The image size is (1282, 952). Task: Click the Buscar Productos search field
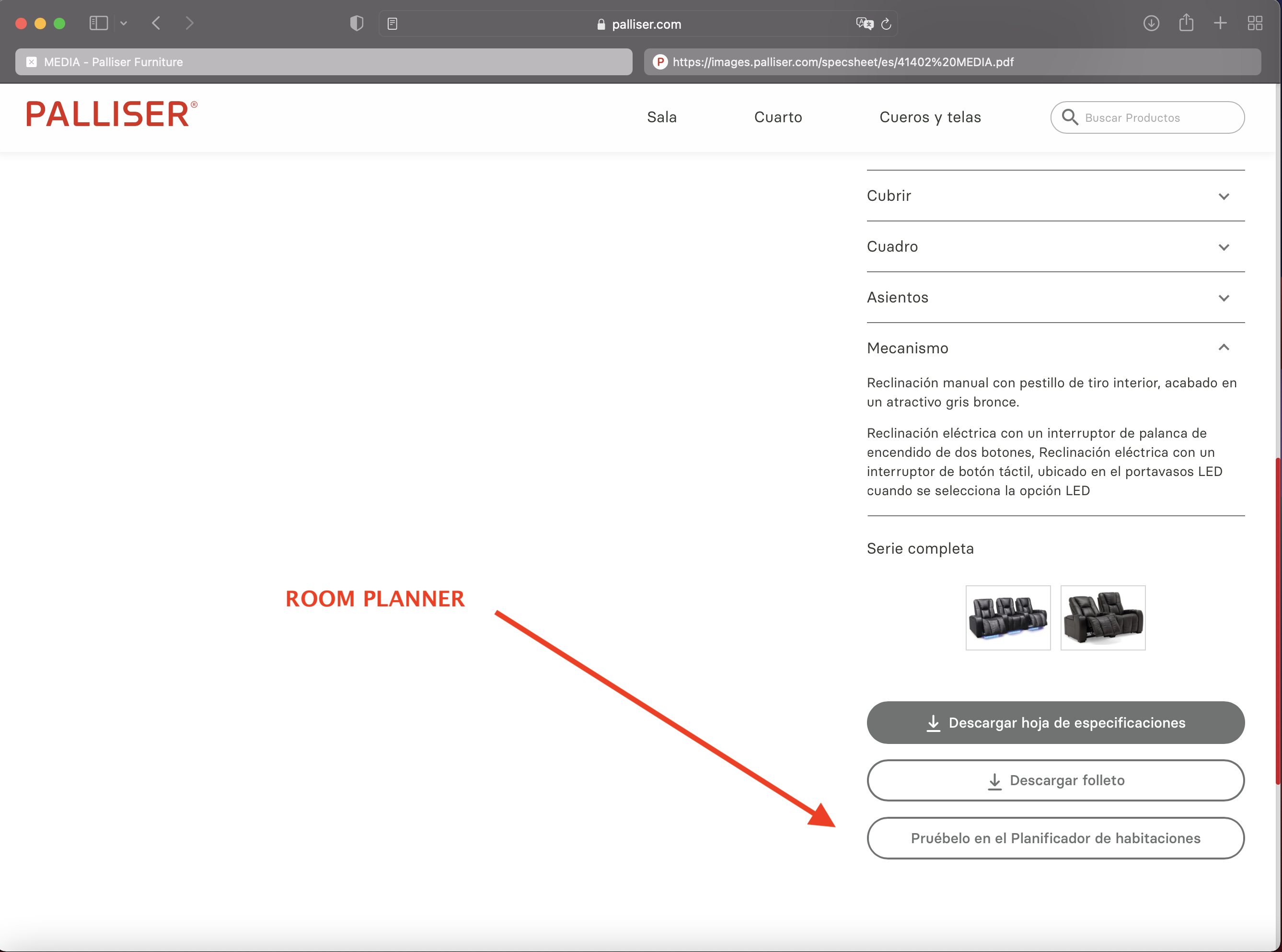[x=1147, y=117]
